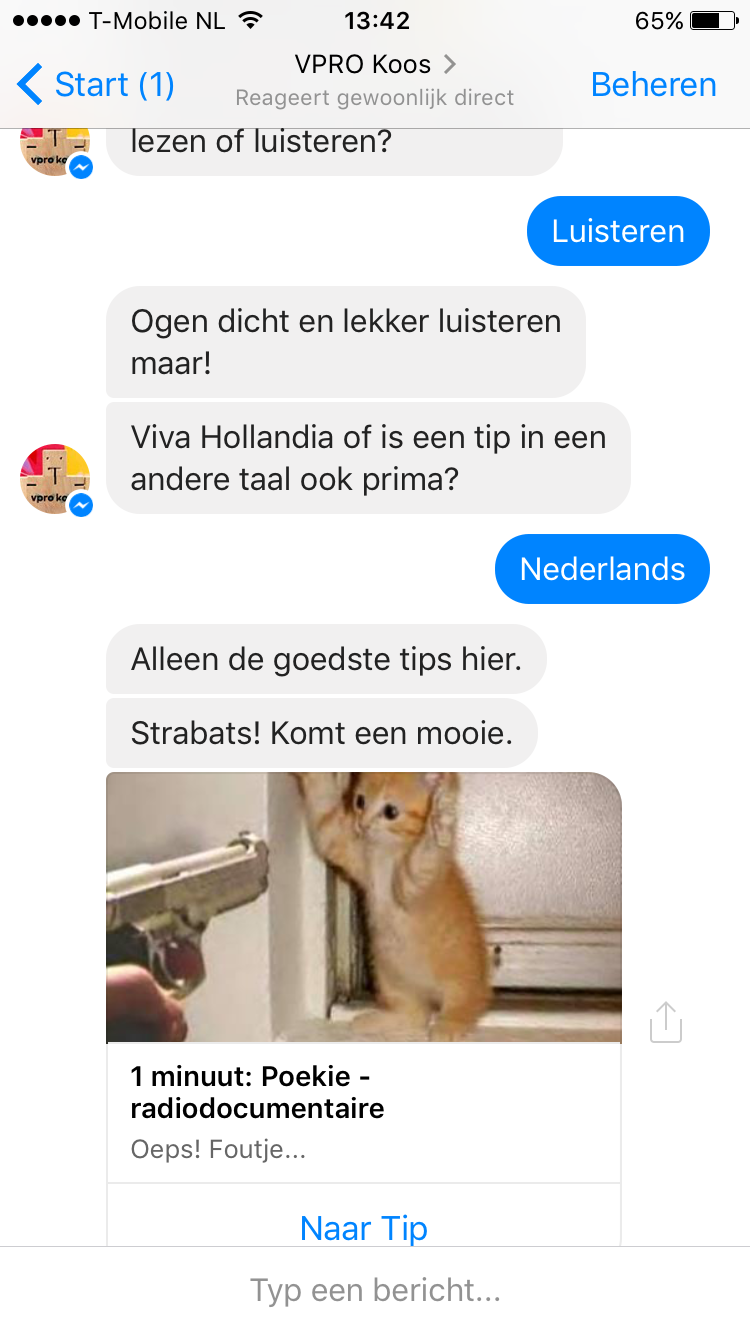Expand VPRO Koos conversation details chevron

[x=449, y=64]
